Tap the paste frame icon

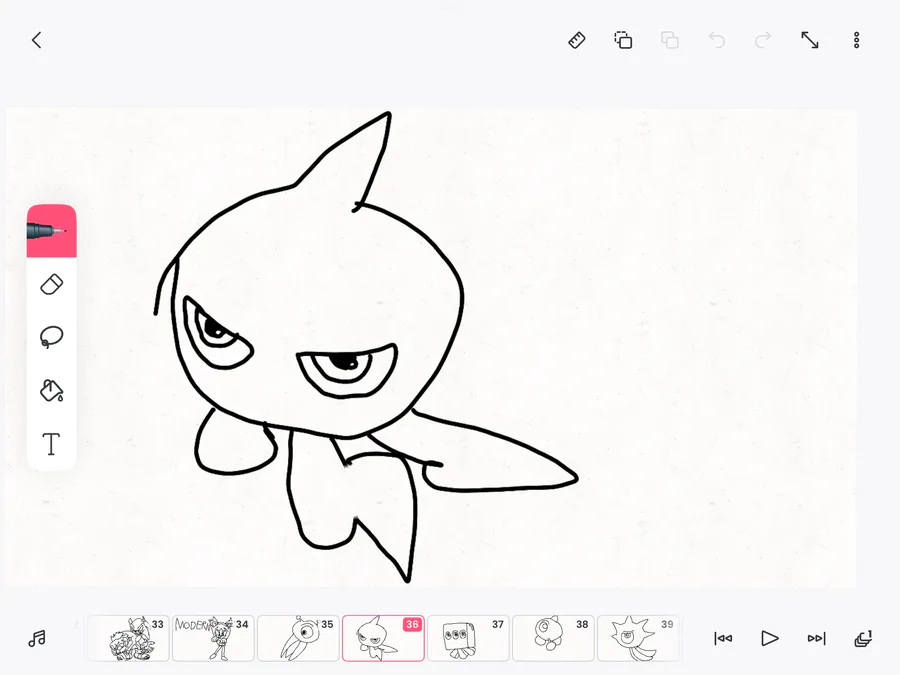point(670,40)
